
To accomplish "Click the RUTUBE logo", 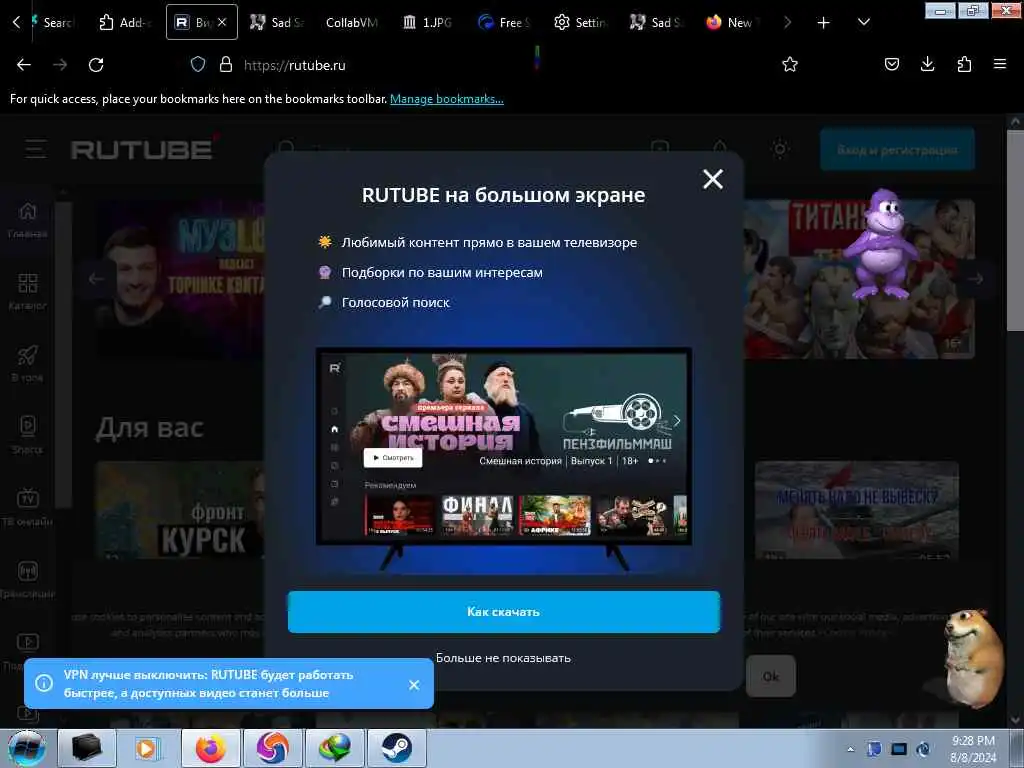I will (142, 150).
